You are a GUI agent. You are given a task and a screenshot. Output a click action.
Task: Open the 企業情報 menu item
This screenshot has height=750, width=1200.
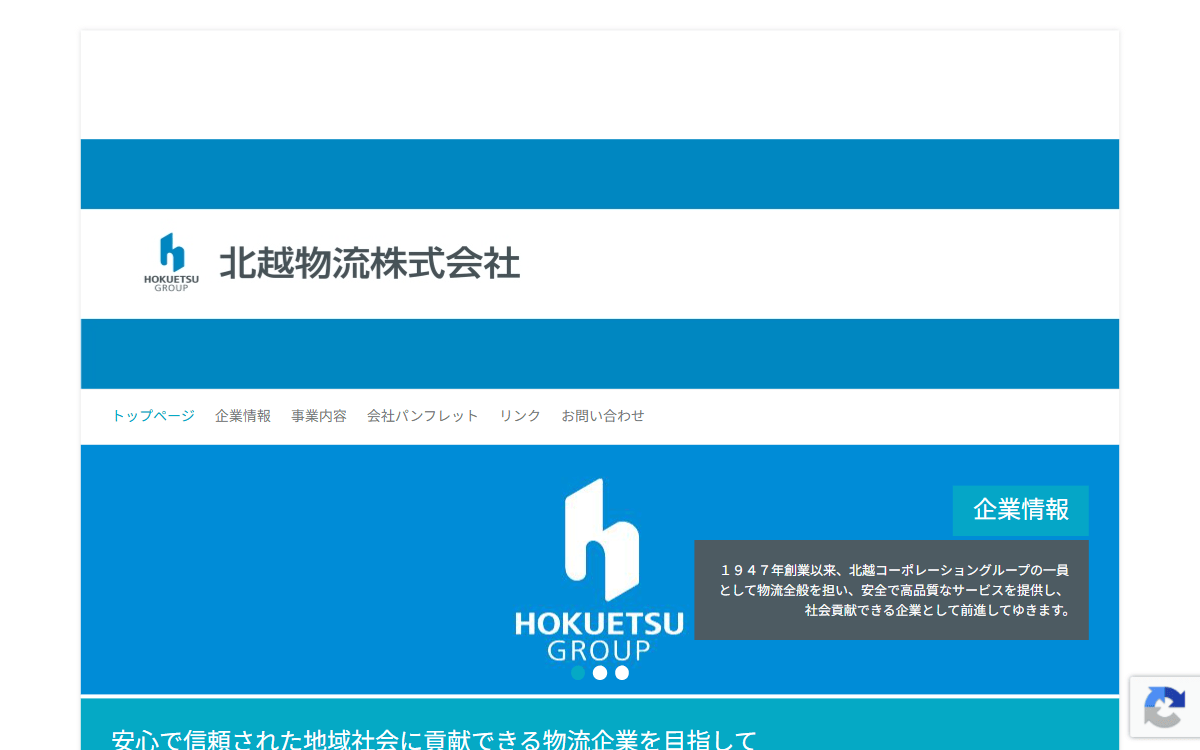(243, 416)
